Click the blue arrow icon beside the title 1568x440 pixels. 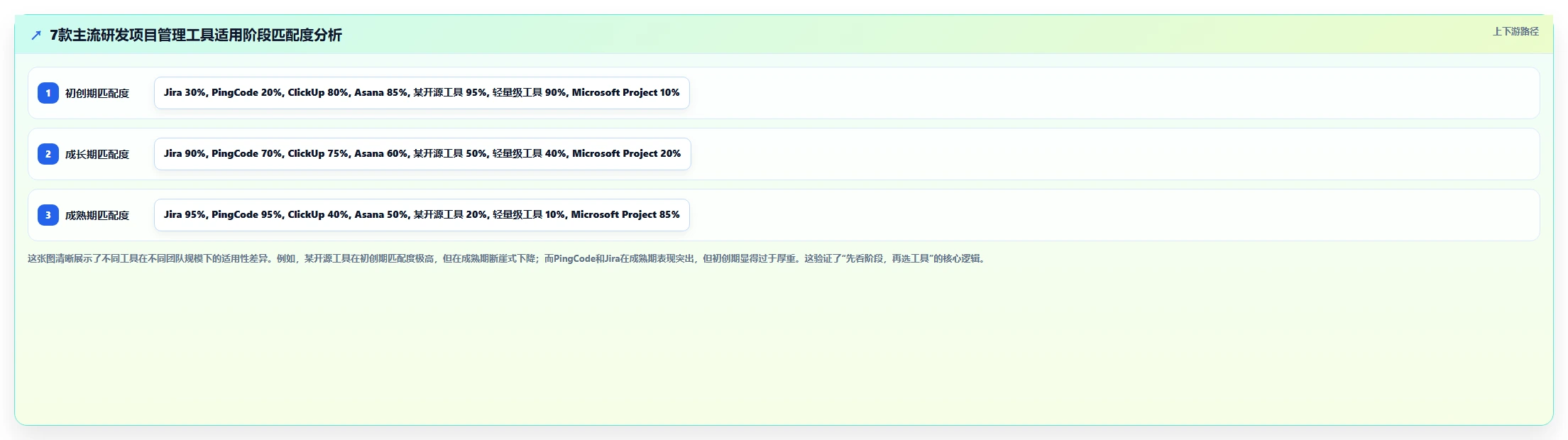click(x=36, y=35)
